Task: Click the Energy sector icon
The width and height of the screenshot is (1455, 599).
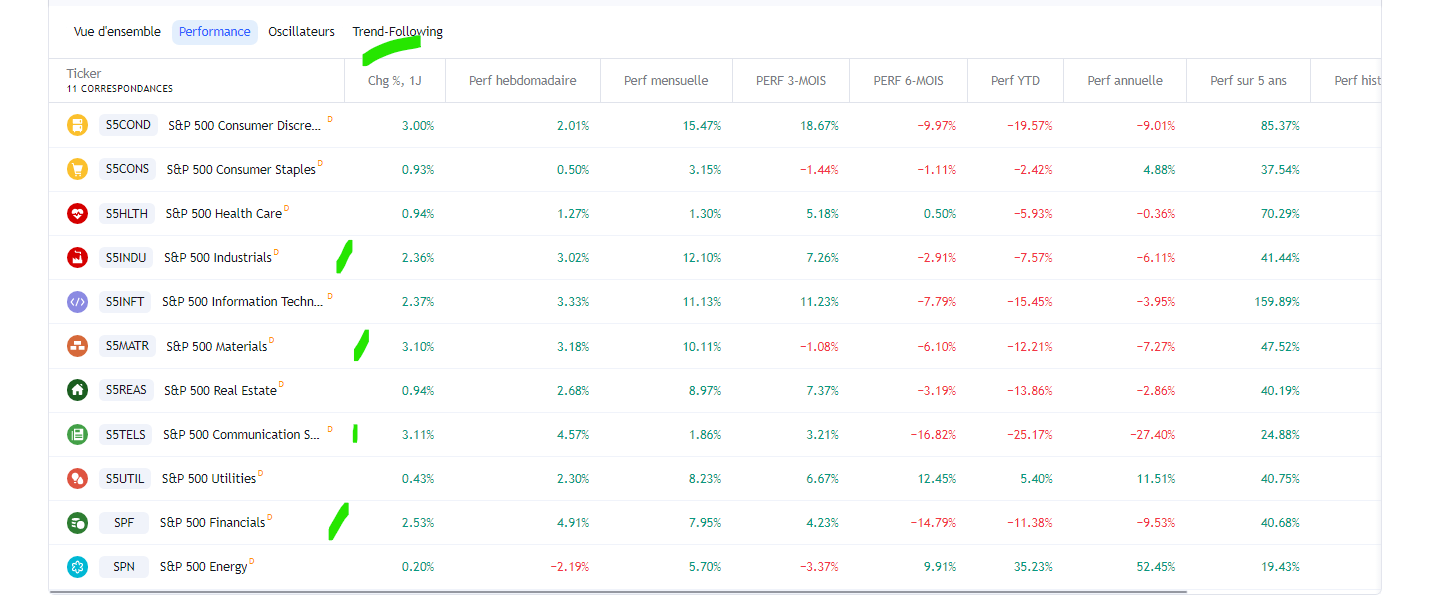Action: [77, 566]
